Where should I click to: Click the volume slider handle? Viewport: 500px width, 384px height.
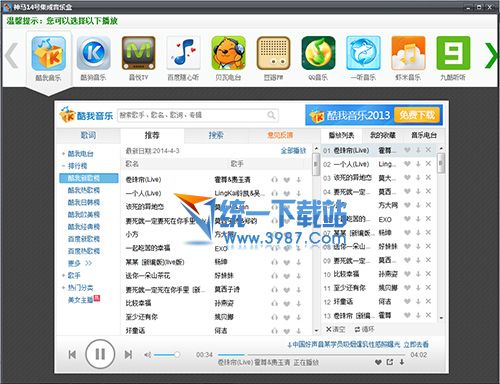tap(177, 355)
